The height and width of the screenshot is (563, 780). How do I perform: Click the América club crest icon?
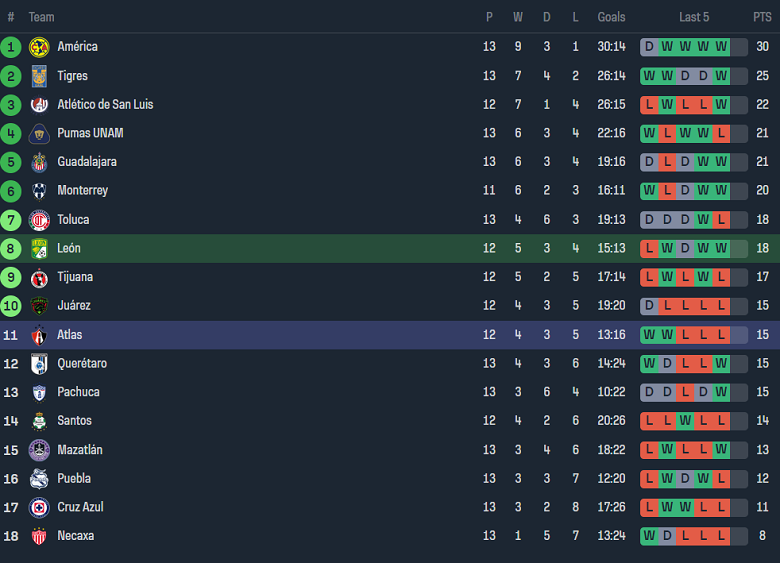[x=39, y=47]
